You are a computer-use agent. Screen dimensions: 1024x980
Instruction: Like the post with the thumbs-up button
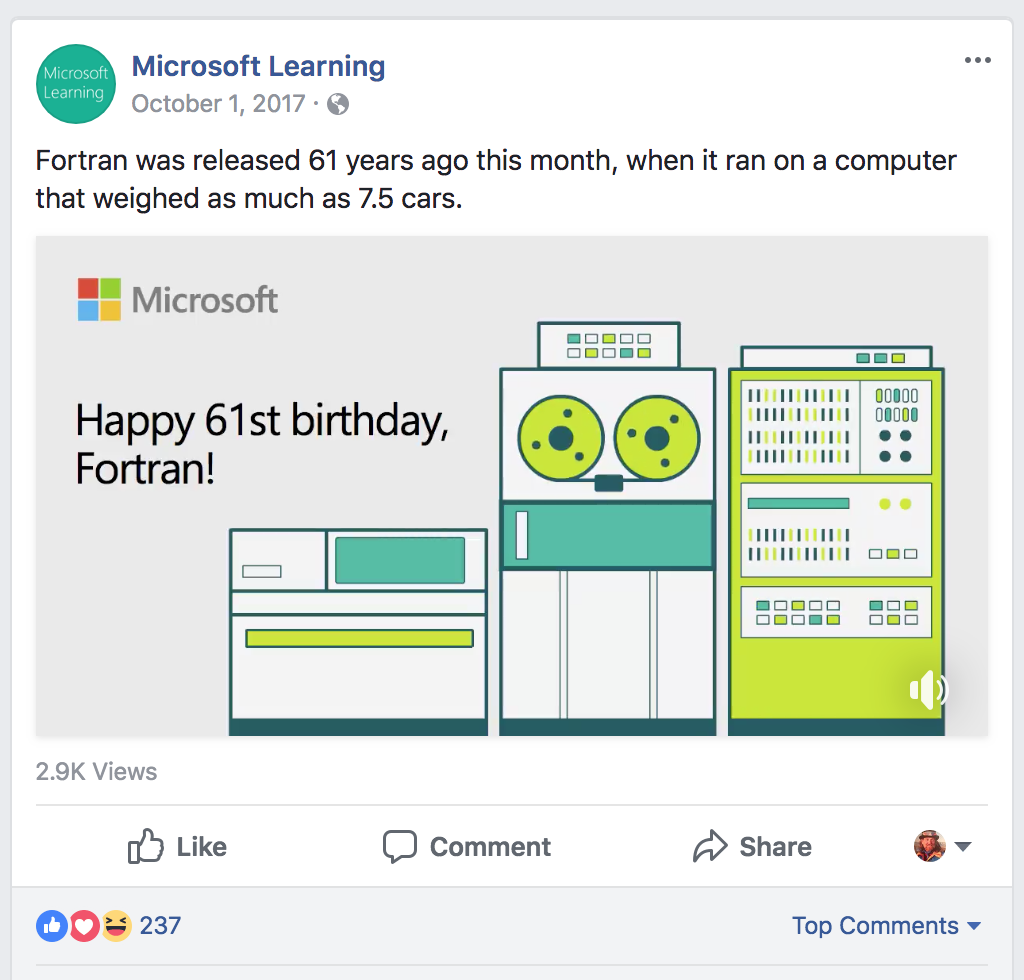point(178,847)
